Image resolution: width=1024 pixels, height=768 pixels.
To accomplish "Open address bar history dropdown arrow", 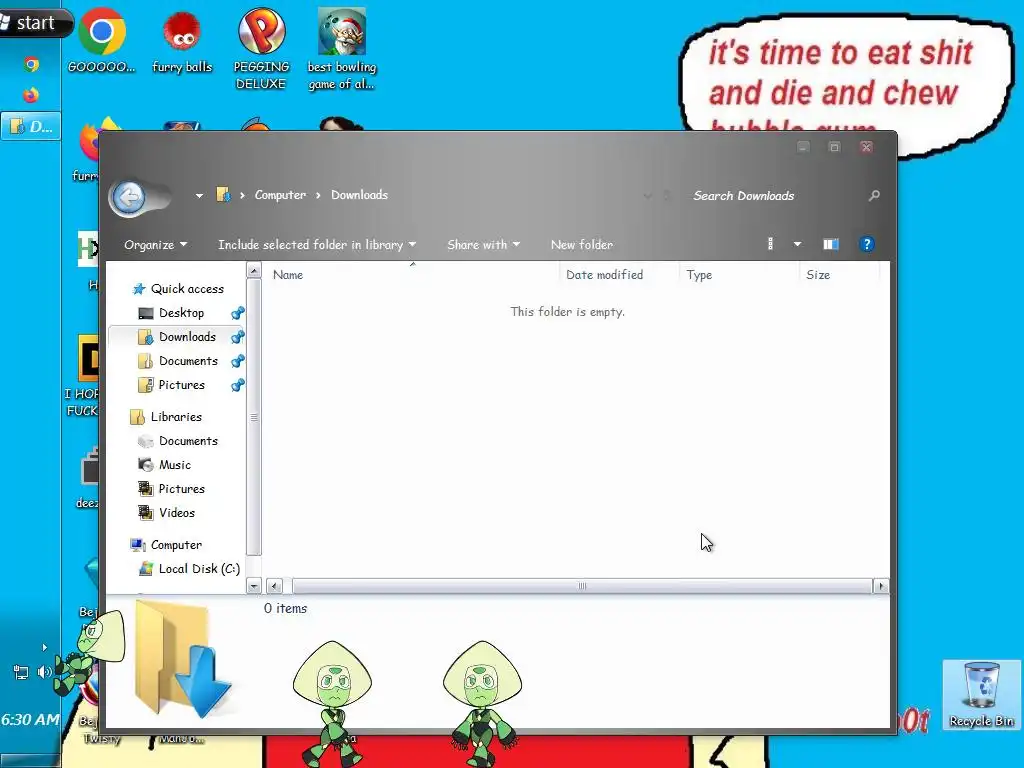I will 647,195.
